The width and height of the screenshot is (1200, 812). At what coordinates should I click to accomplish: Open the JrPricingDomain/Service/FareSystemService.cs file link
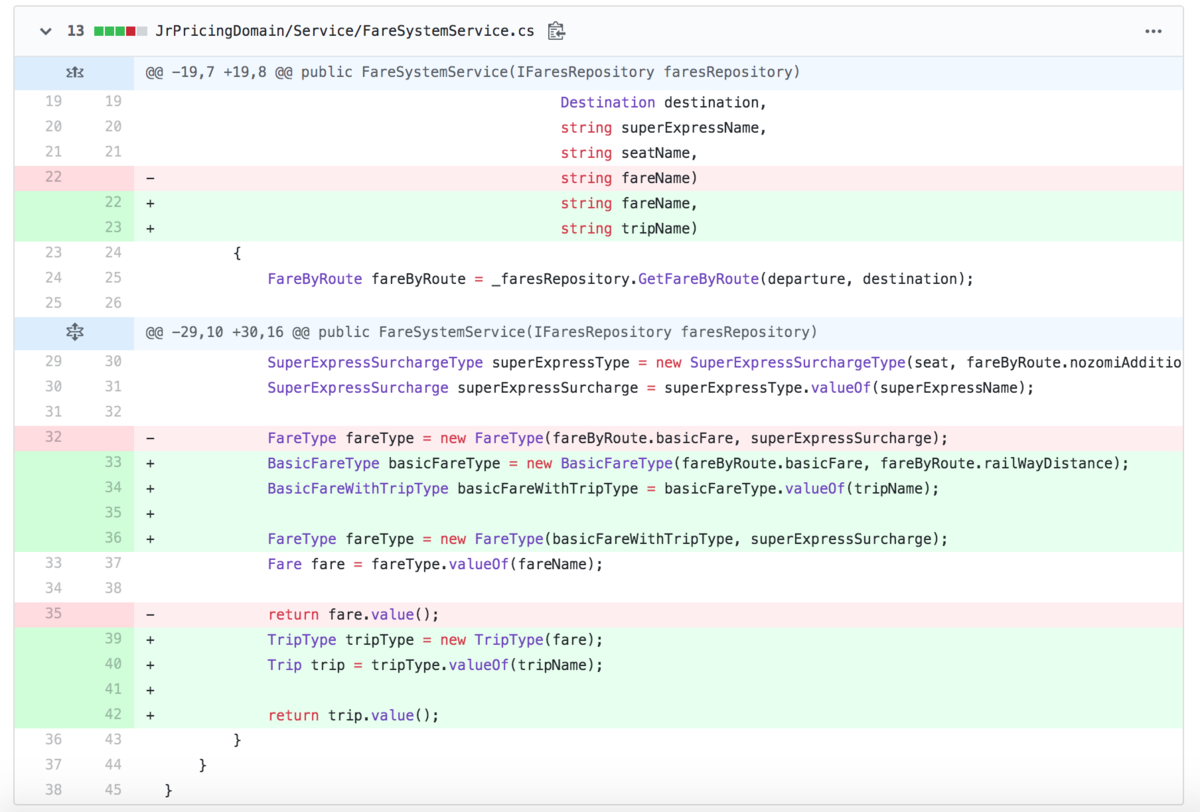(x=345, y=31)
